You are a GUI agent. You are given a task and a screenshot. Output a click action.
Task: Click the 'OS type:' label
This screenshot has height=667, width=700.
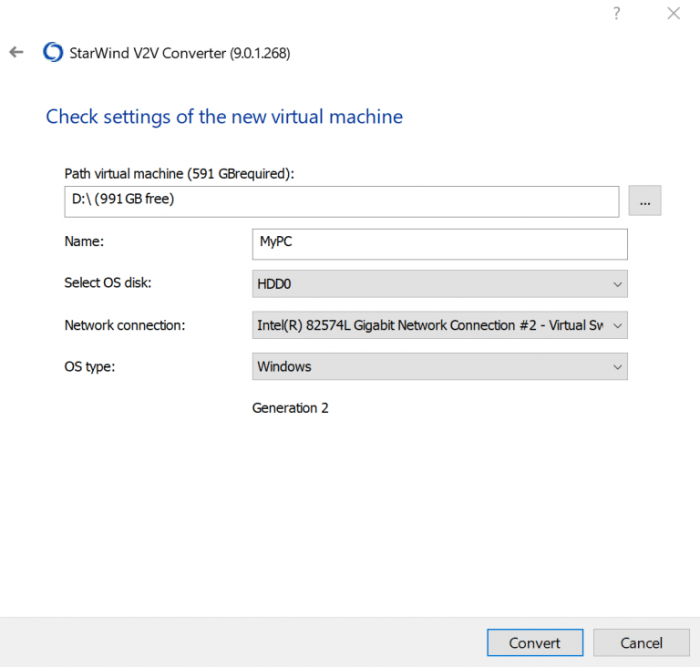point(90,367)
